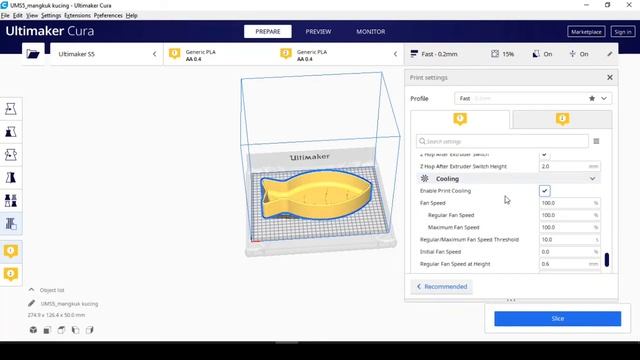This screenshot has width=640, height=360.
Task: Click pencil icon to rename the model
Action: tap(31, 303)
